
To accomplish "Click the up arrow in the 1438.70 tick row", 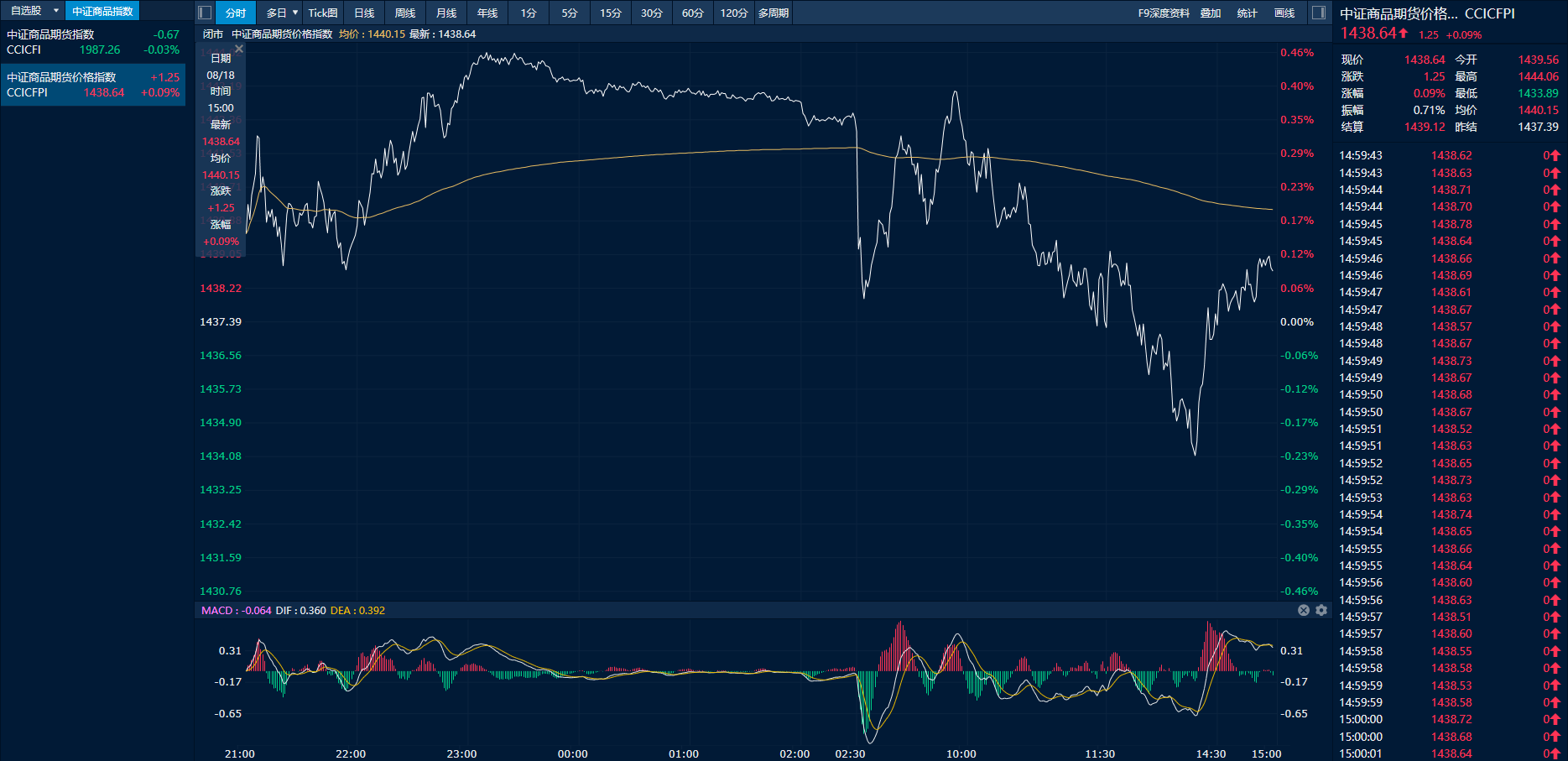I will tap(1555, 206).
